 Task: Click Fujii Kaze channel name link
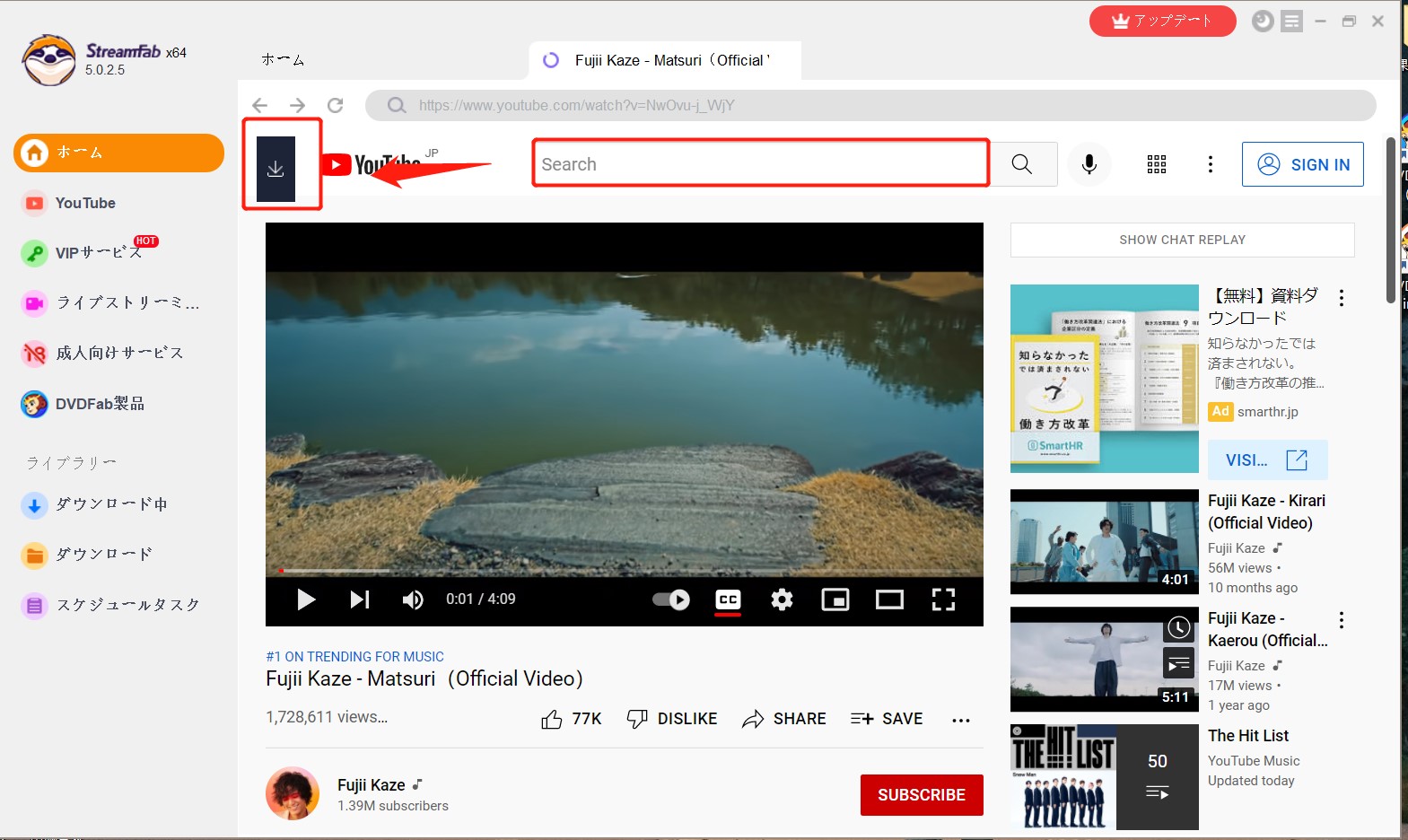pos(372,785)
